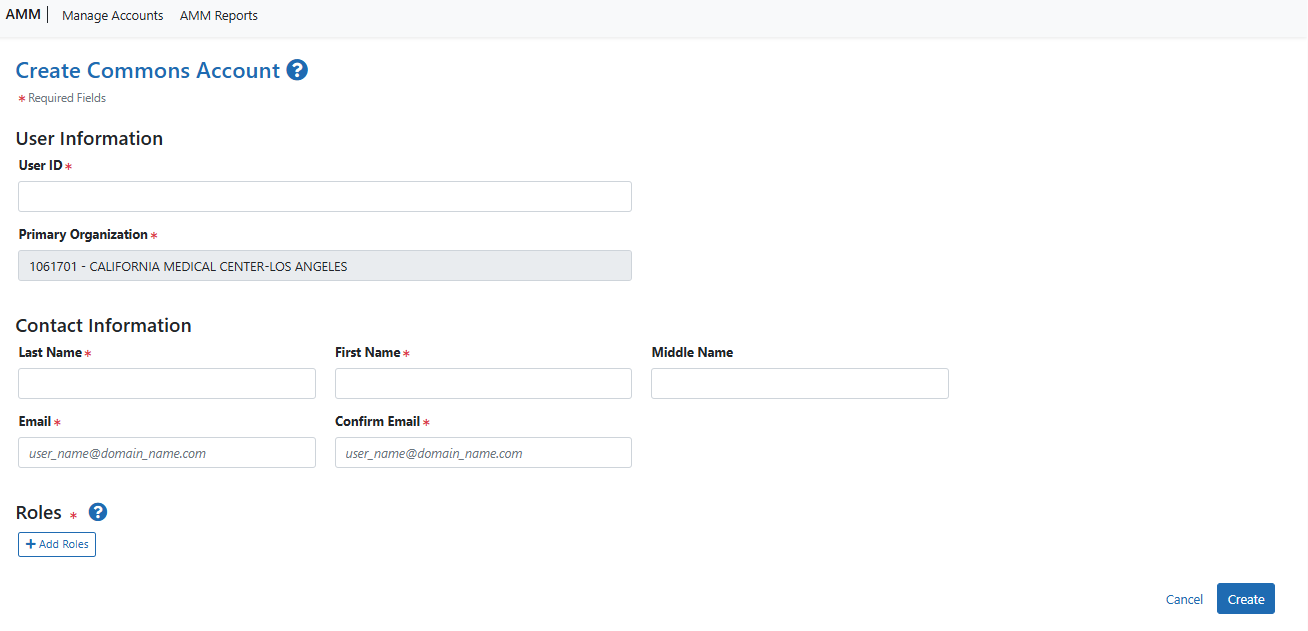Image resolution: width=1308 pixels, height=631 pixels.
Task: Click the Email input field
Action: tap(167, 452)
